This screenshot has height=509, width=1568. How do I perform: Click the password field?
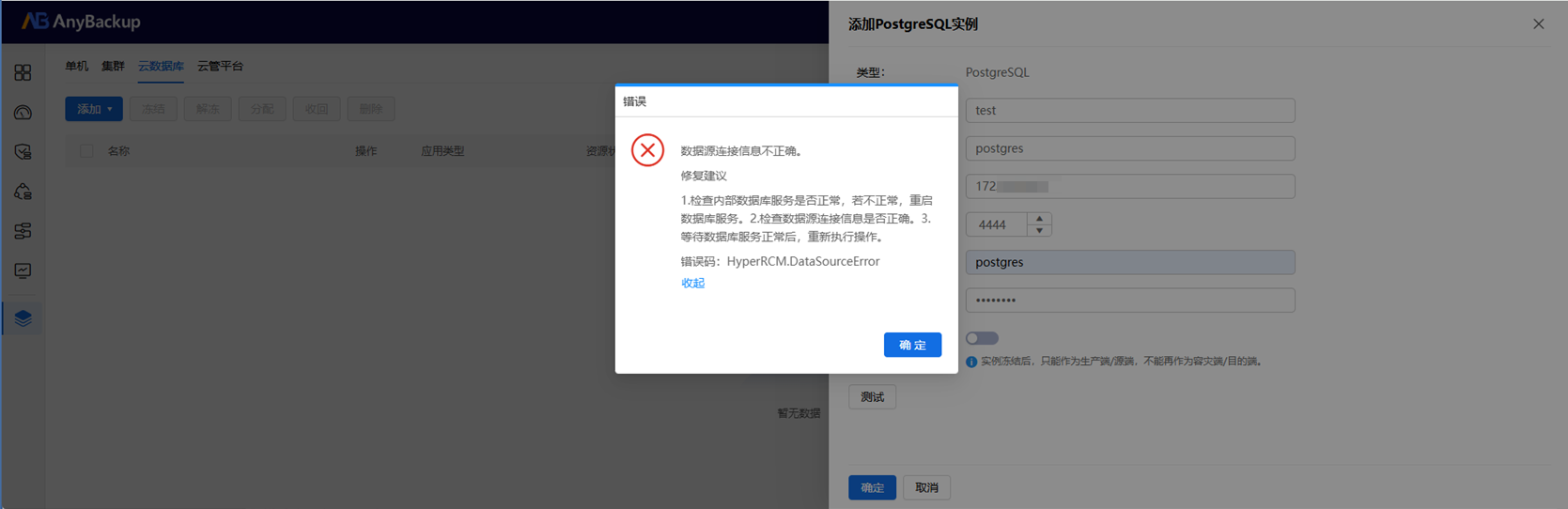click(1130, 300)
